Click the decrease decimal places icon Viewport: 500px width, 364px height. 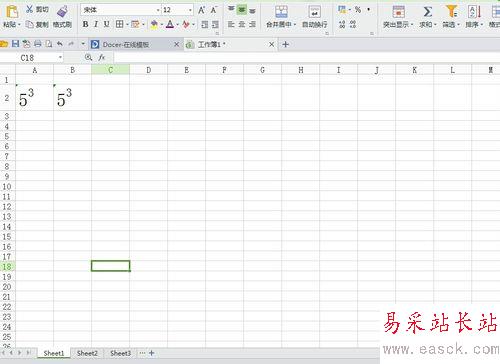(x=353, y=24)
